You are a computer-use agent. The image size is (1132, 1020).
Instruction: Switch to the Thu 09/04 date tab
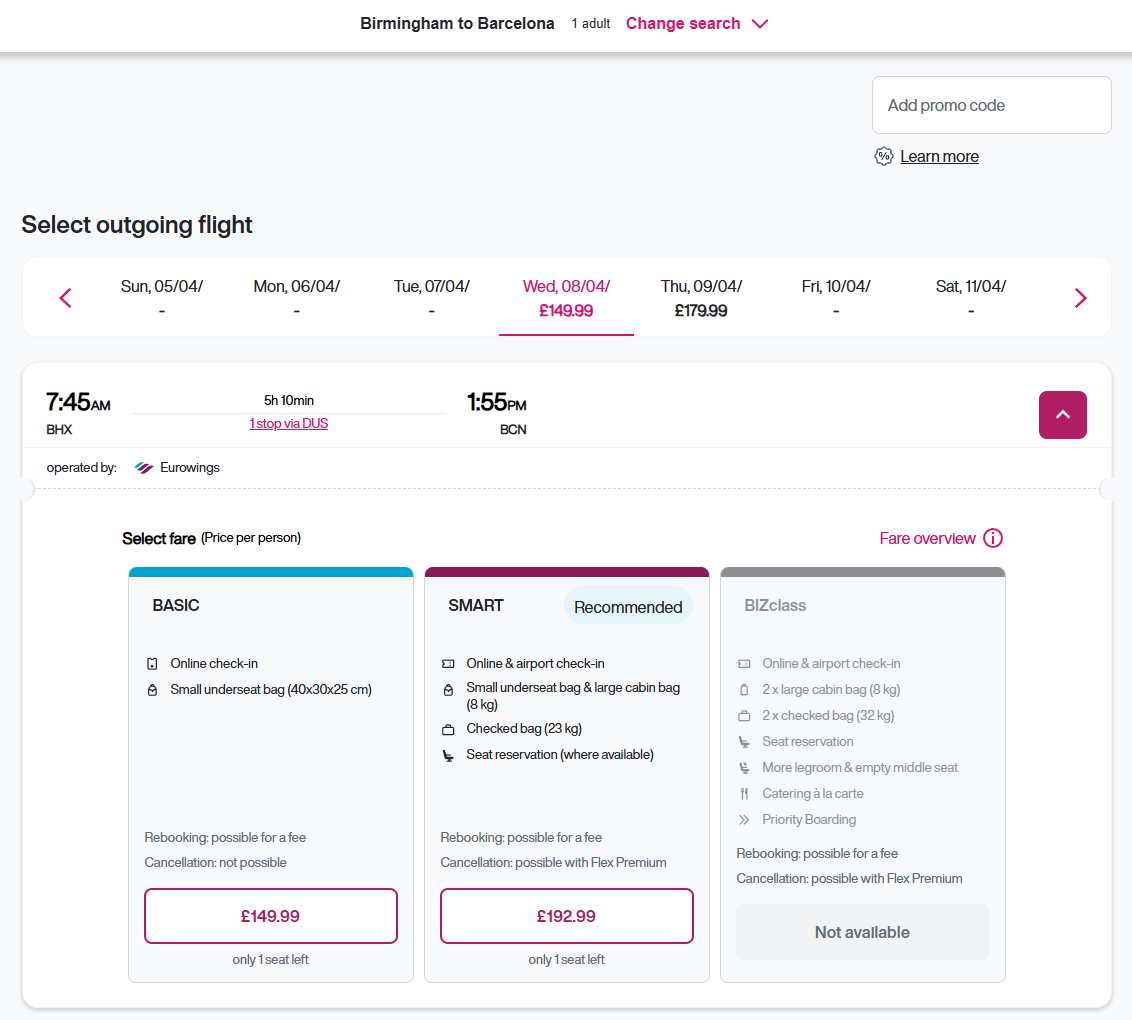click(700, 297)
